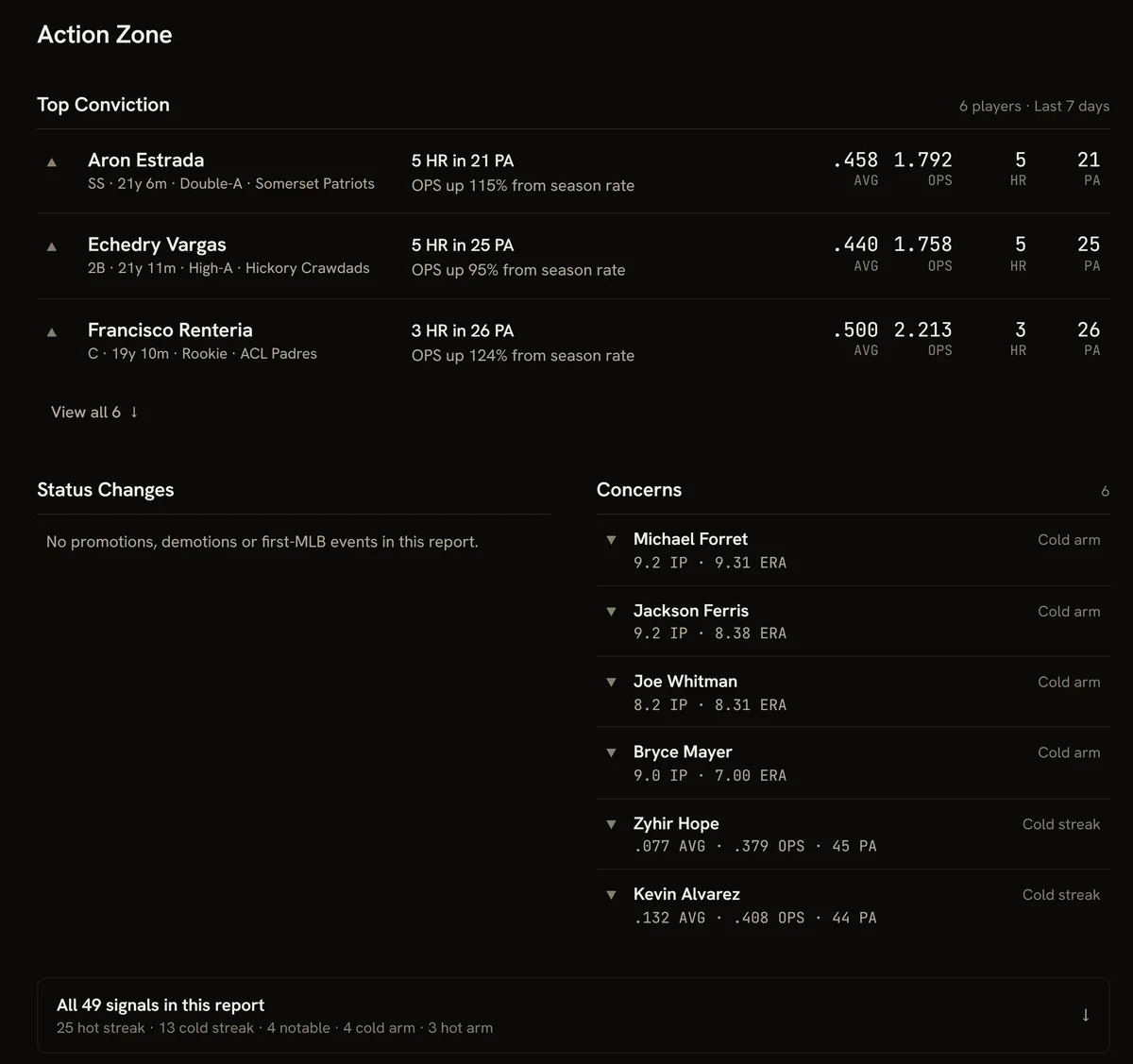The width and height of the screenshot is (1133, 1064).
Task: Click the '6 players · Last 7 days' label
Action: click(x=1034, y=106)
